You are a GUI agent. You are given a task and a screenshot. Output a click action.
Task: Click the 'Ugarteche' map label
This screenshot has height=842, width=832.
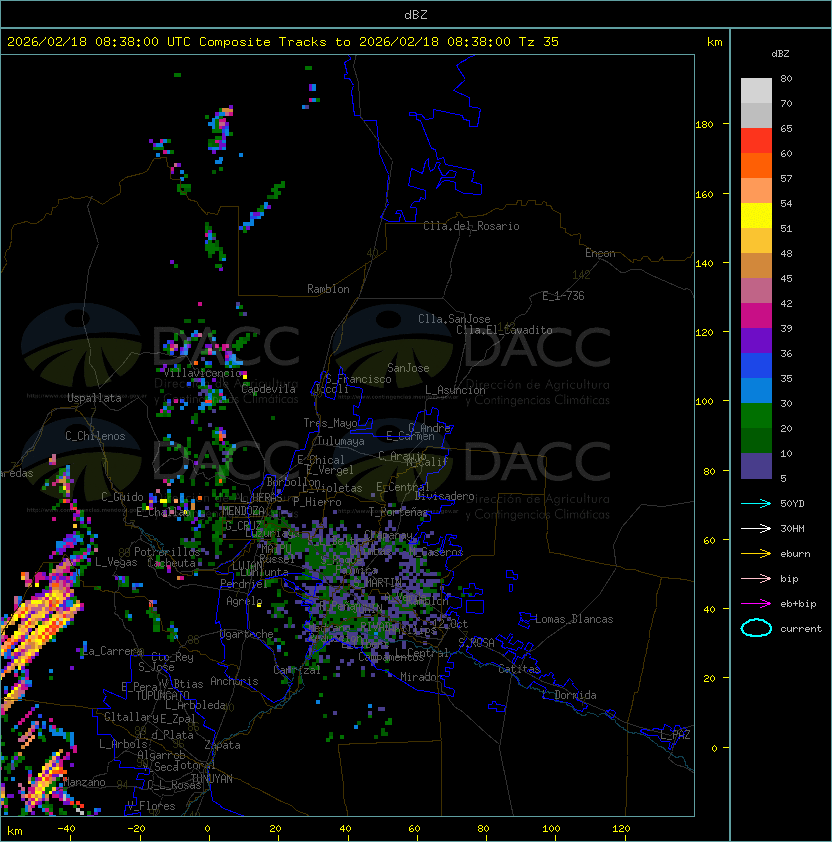coord(247,634)
